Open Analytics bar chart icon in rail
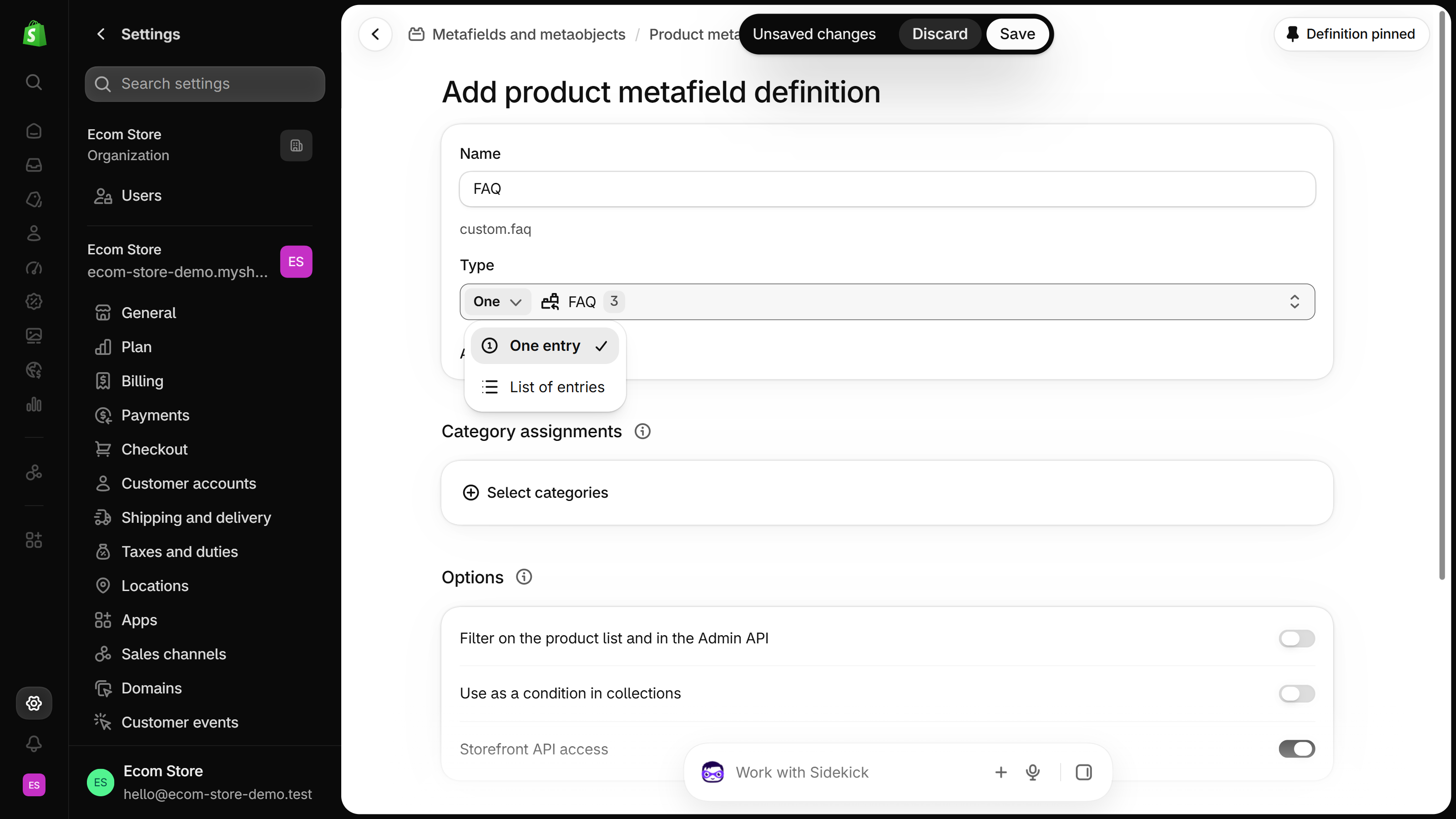Viewport: 1456px width, 819px height. pyautogui.click(x=34, y=404)
